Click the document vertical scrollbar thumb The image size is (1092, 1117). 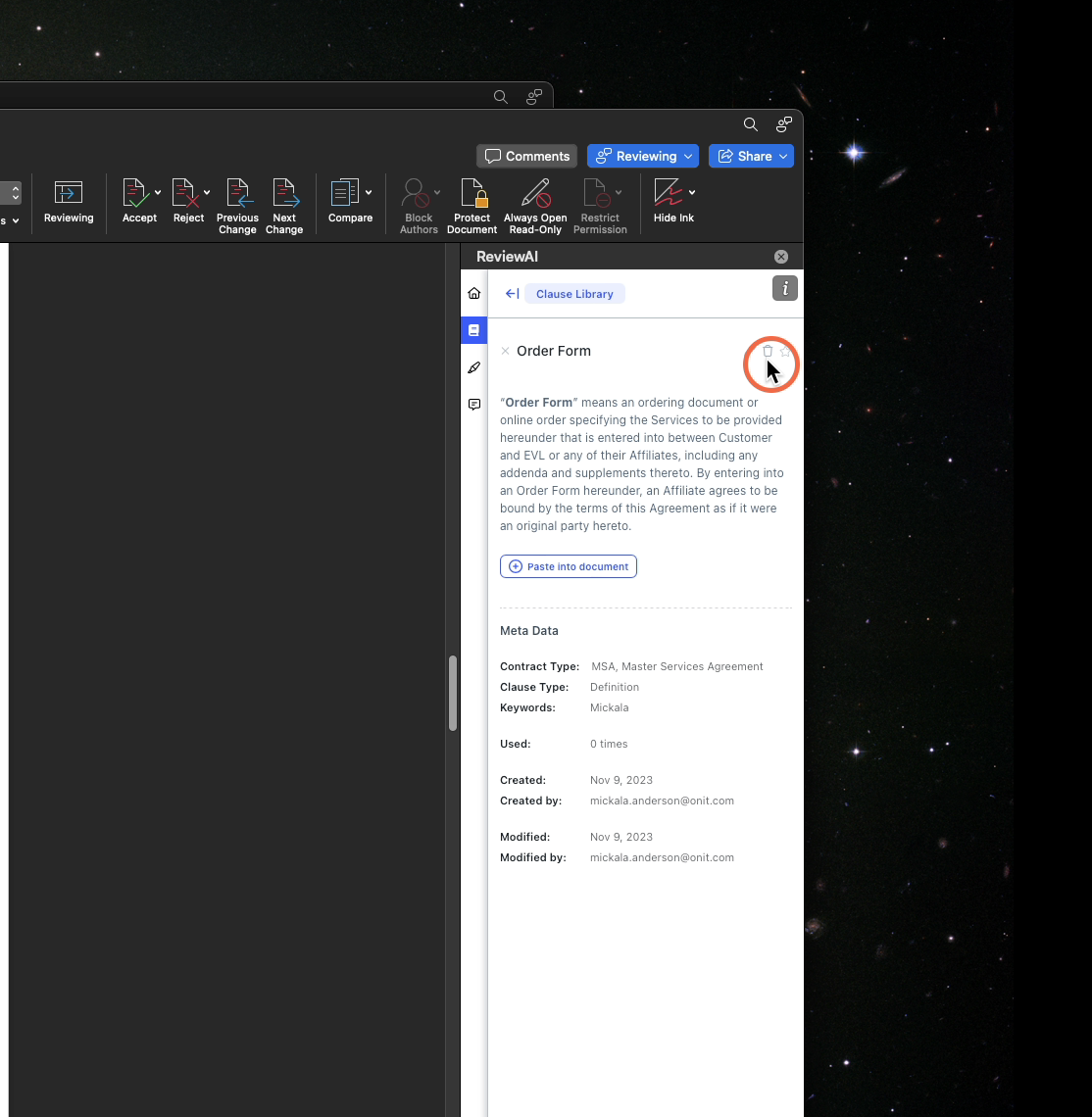click(453, 693)
